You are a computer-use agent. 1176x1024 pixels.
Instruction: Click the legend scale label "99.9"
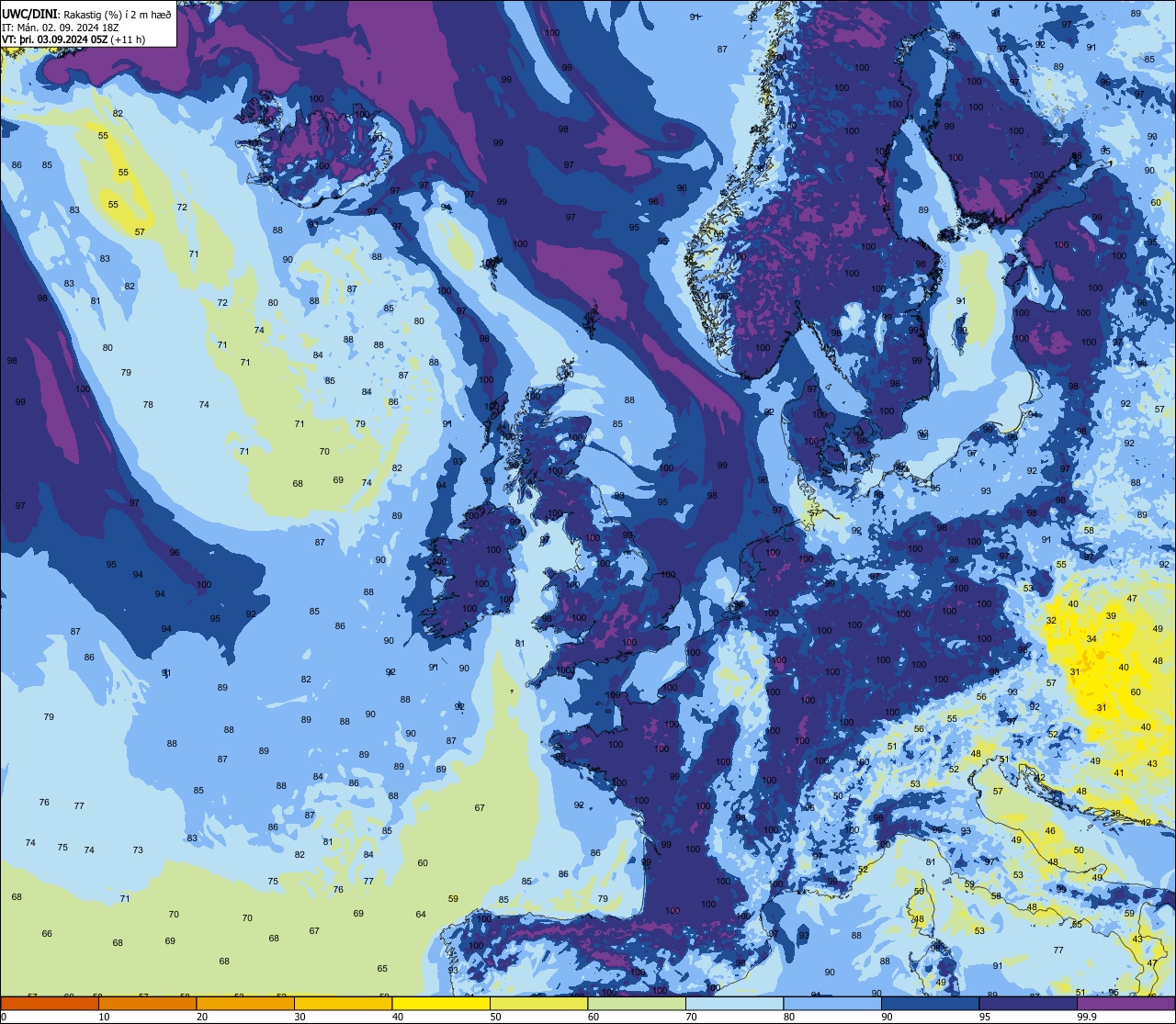(x=1088, y=1017)
